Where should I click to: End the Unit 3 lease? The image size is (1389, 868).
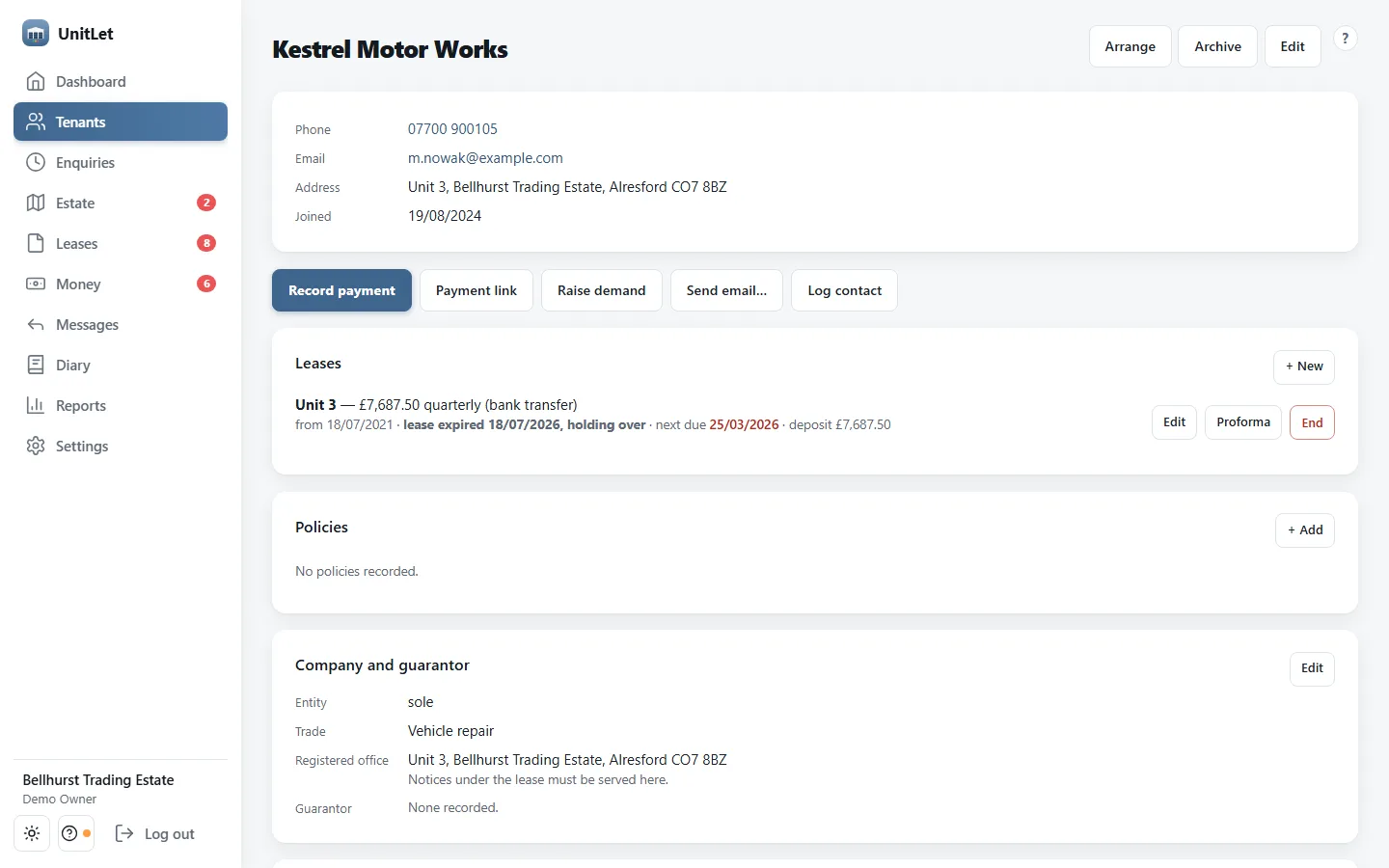tap(1312, 422)
